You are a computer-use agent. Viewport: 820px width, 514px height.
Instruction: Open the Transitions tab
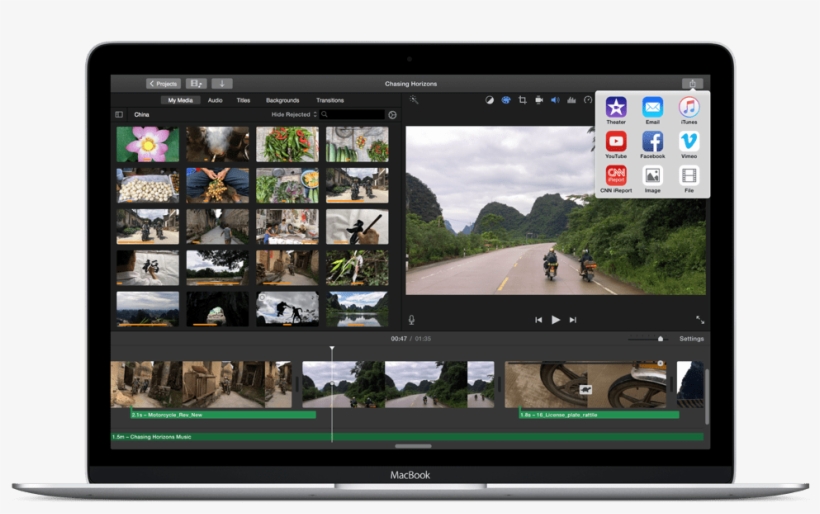coord(330,100)
